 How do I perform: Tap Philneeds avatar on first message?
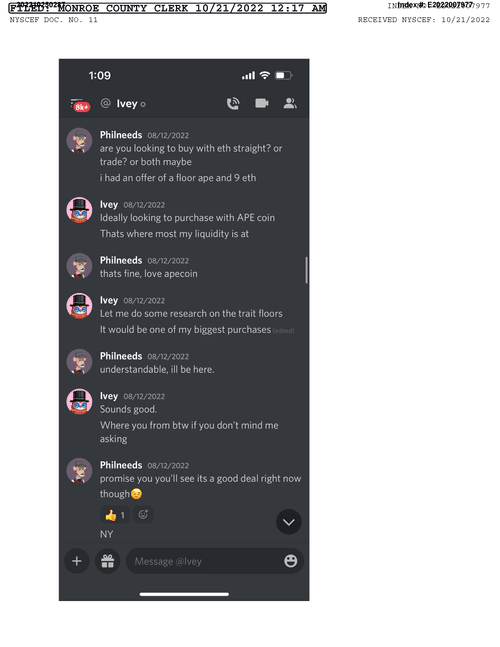79,140
